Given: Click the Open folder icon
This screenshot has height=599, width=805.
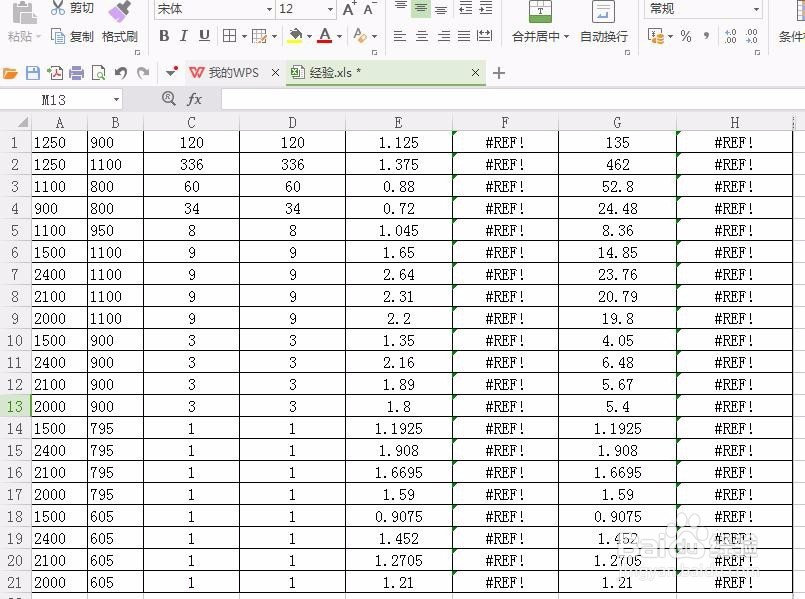Looking at the screenshot, I should [x=10, y=73].
